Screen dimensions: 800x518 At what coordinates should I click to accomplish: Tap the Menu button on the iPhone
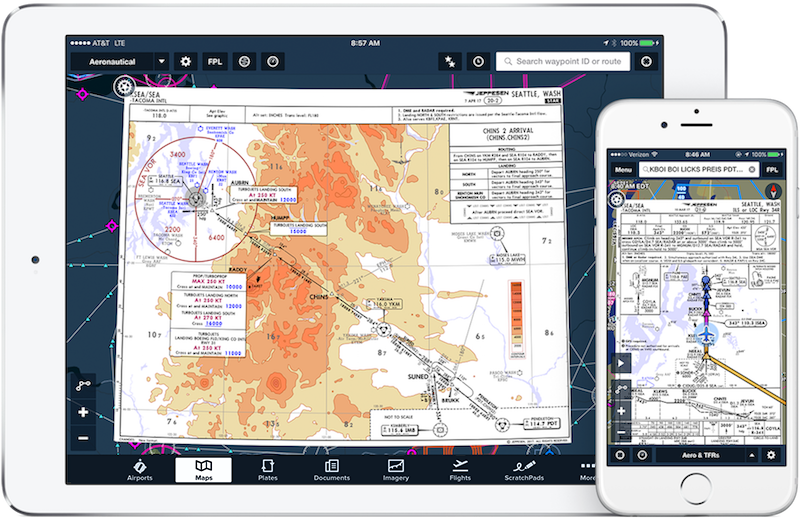click(625, 170)
